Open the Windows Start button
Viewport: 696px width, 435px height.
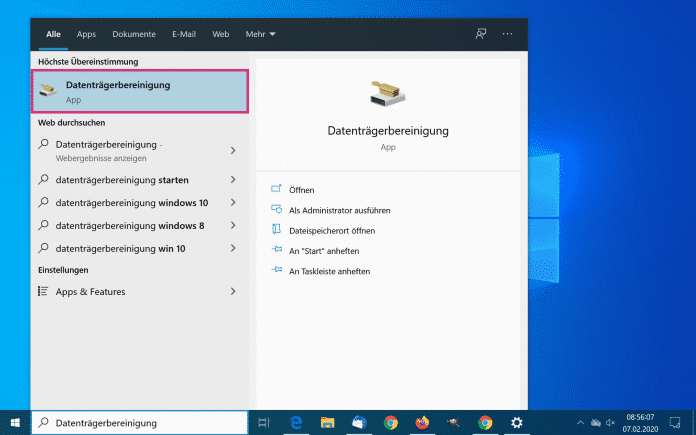point(15,423)
